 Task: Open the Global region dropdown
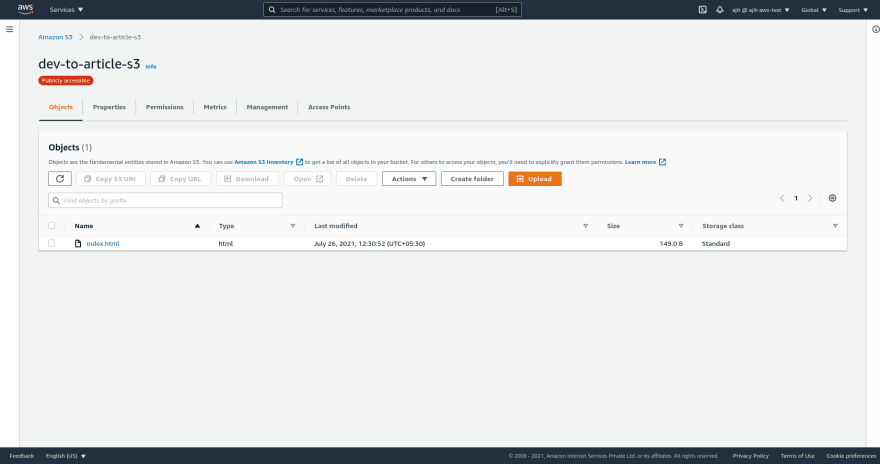coord(814,10)
